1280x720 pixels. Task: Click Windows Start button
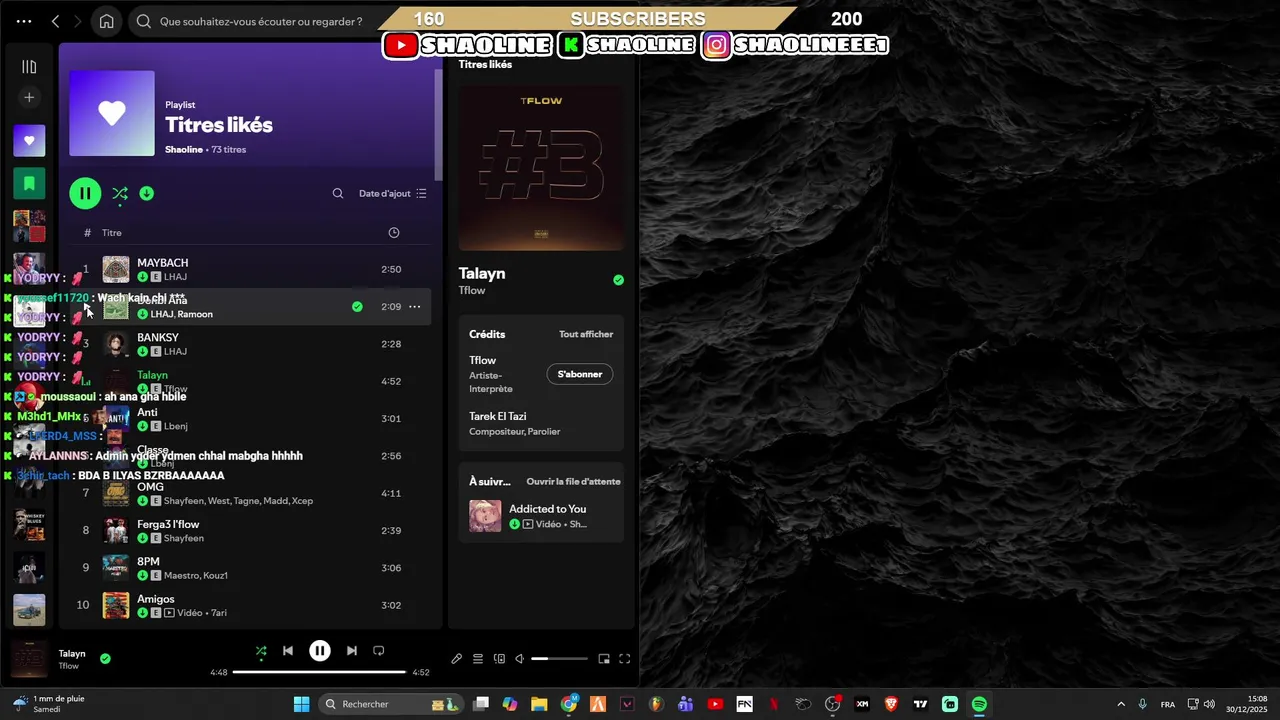(301, 704)
